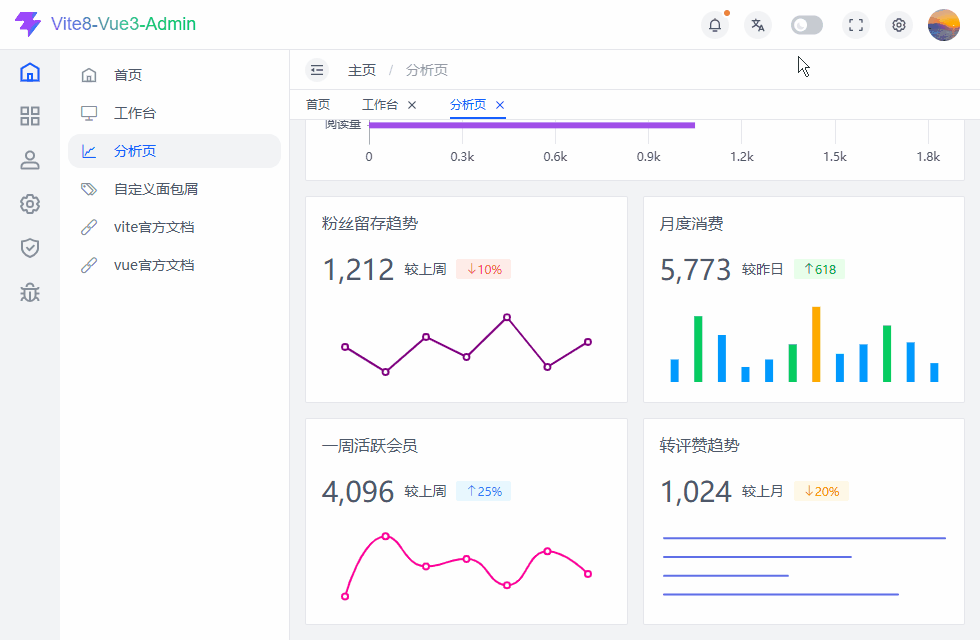Click the orange bar in 月度消费 chart
This screenshot has width=980, height=640.
click(x=816, y=344)
